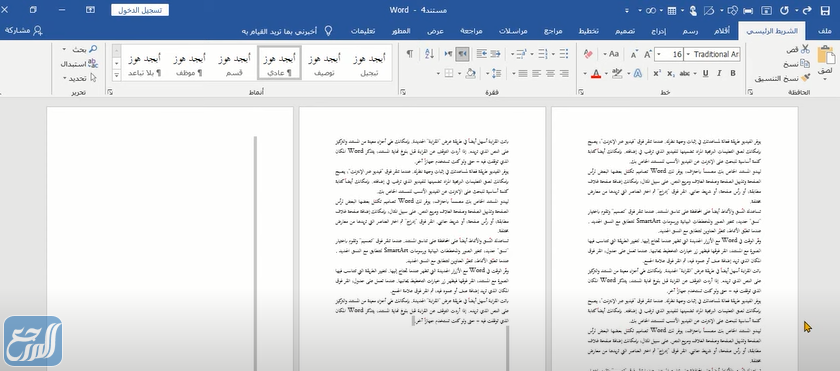
Task: Set left-to-right text direction
Action: point(448,54)
